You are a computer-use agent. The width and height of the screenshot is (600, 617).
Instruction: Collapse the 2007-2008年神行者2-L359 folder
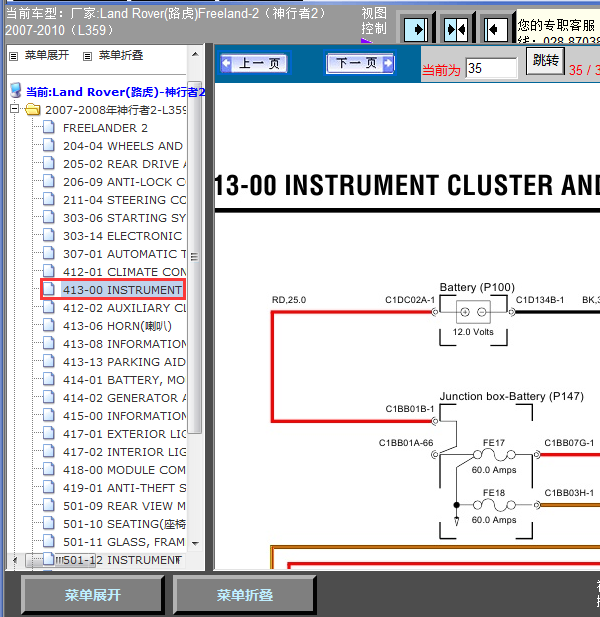click(x=14, y=109)
